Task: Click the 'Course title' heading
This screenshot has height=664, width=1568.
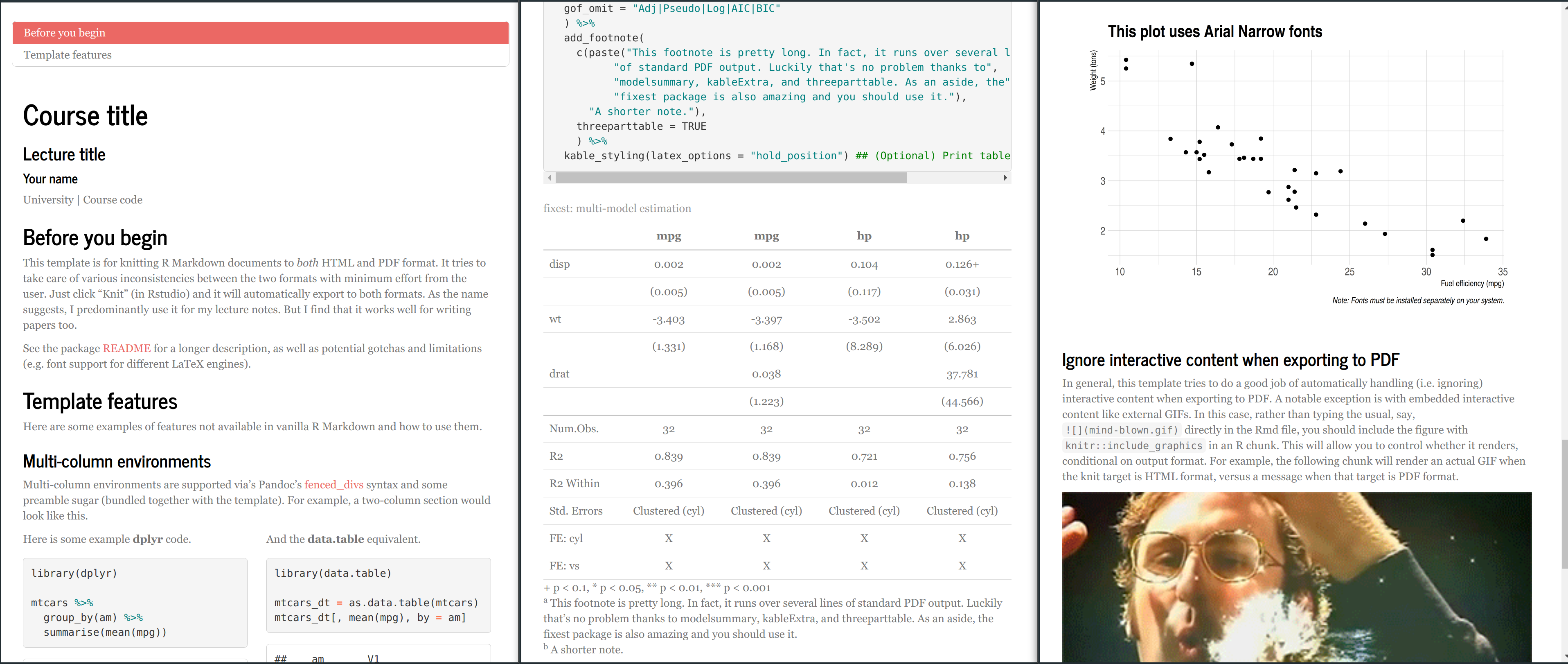Action: point(85,116)
